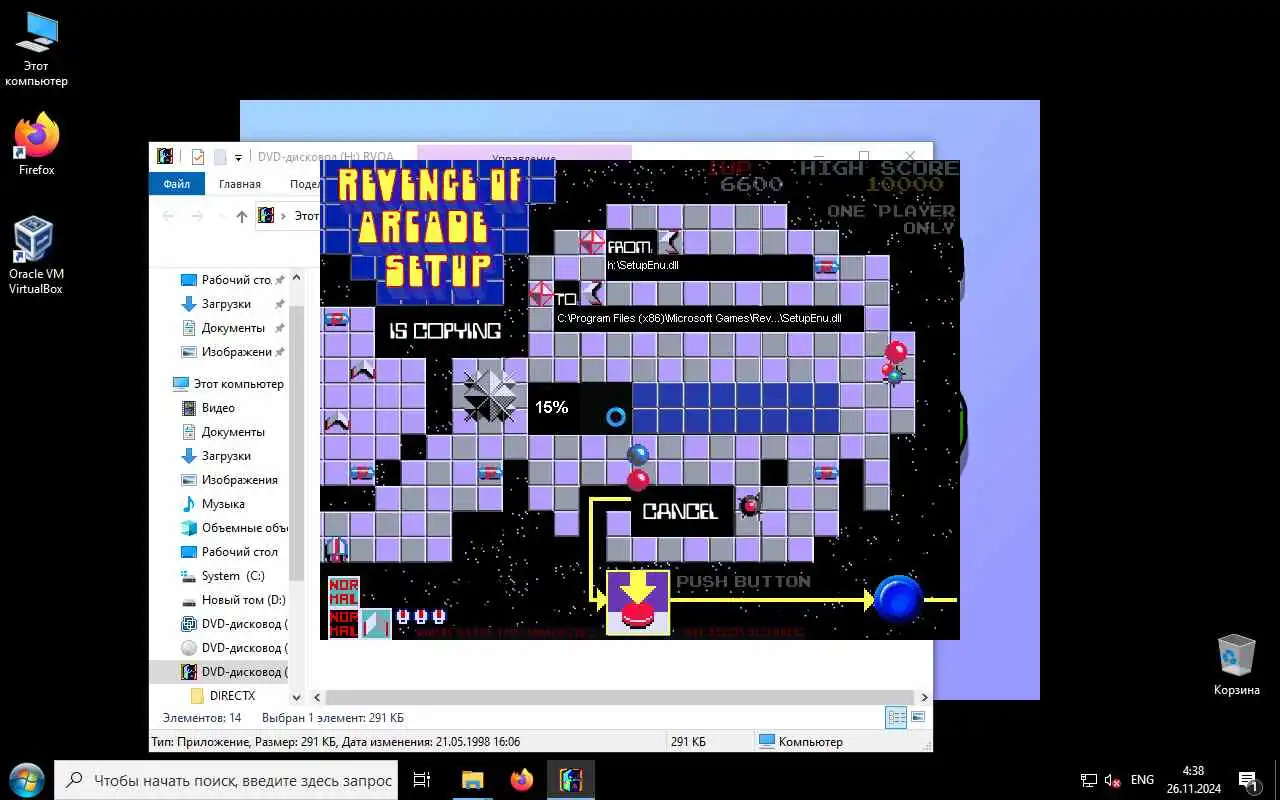Viewport: 1280px width, 800px height.
Task: Open Объемные объекты in sidebar
Action: pos(233,528)
